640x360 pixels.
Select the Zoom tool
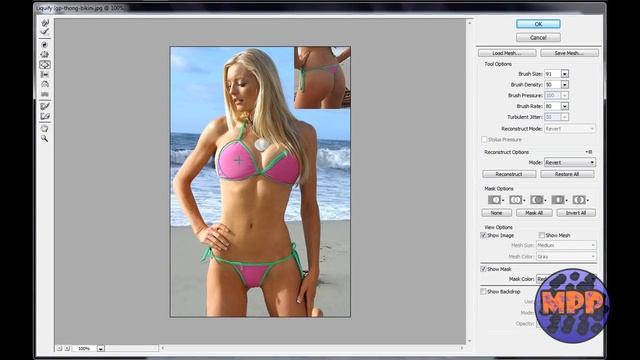(45, 139)
